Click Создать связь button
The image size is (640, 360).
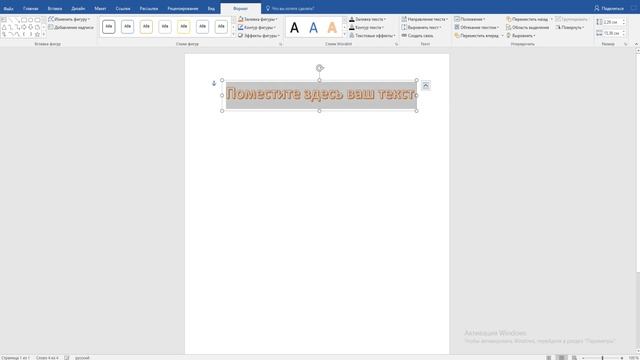click(x=417, y=36)
